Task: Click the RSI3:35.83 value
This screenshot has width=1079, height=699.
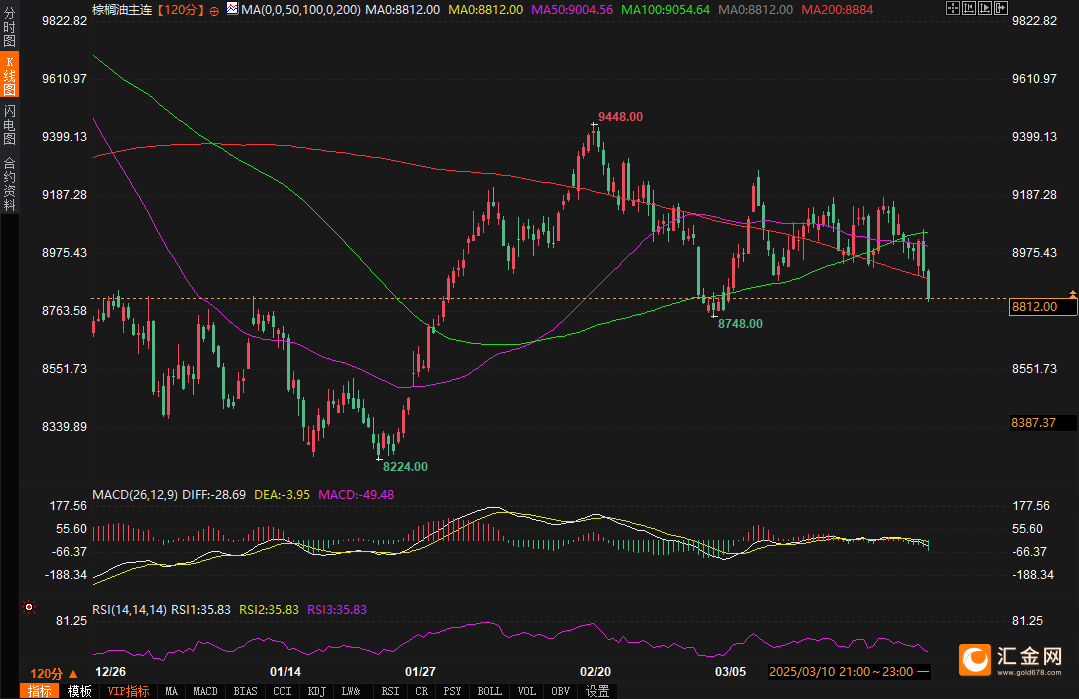Action: click(x=337, y=610)
